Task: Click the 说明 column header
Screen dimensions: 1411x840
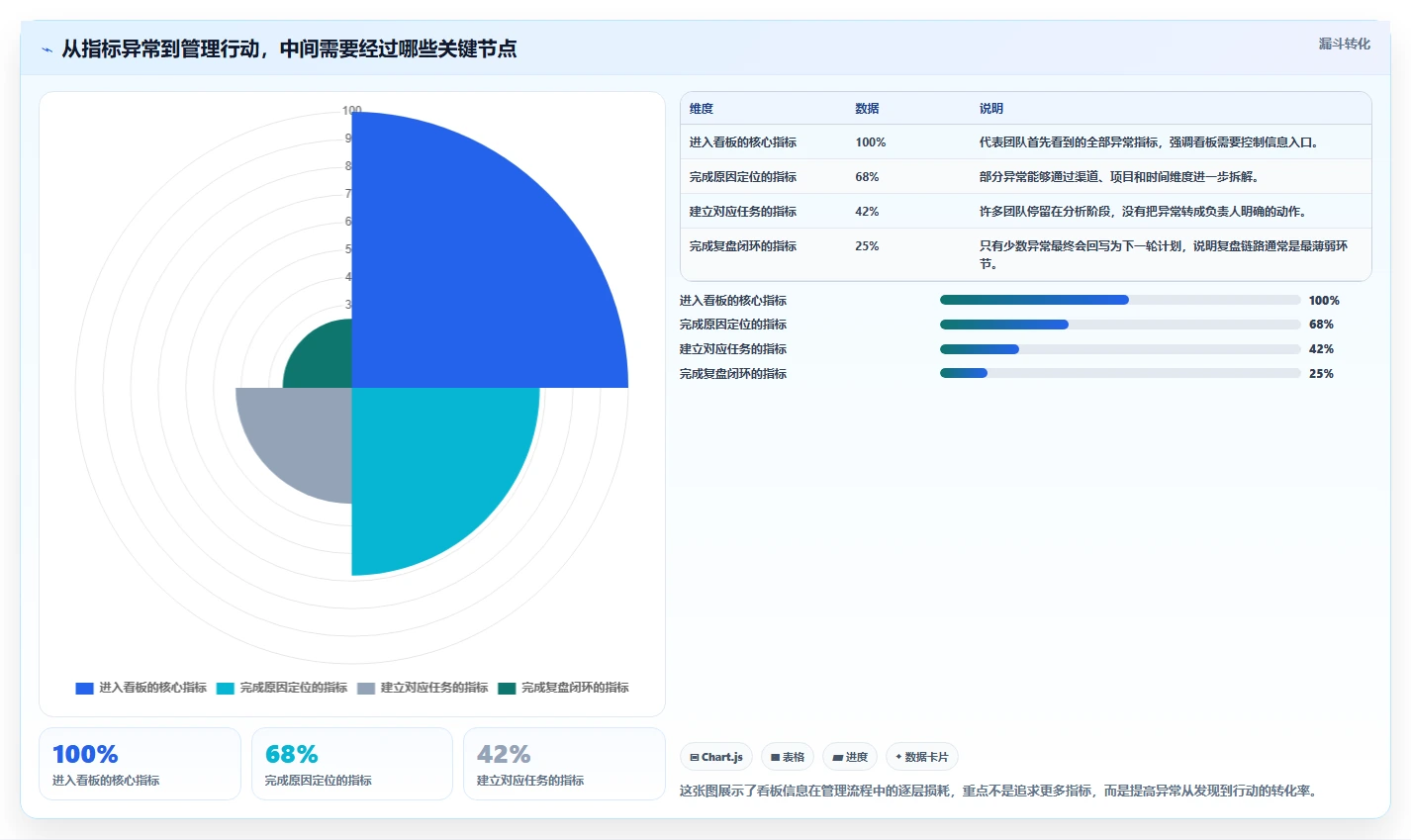Action: point(991,109)
